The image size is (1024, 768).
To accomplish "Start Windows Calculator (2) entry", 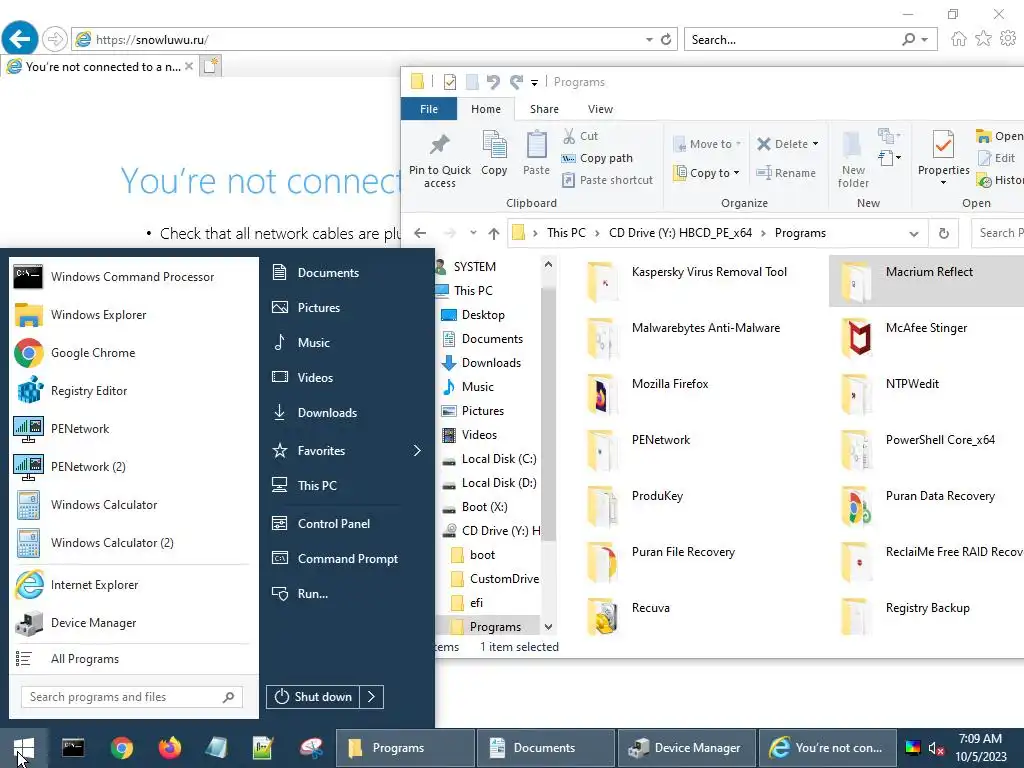I will point(133,543).
